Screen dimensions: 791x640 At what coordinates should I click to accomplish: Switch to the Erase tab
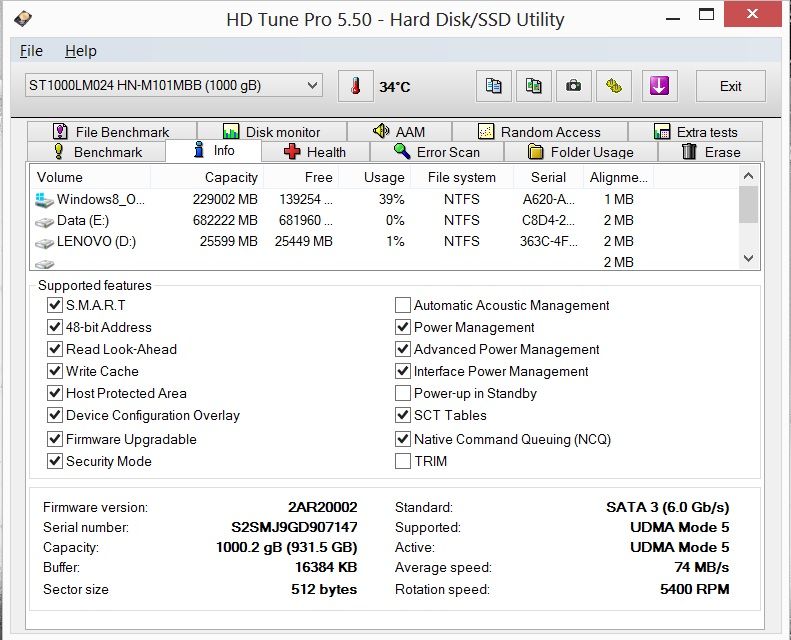711,152
